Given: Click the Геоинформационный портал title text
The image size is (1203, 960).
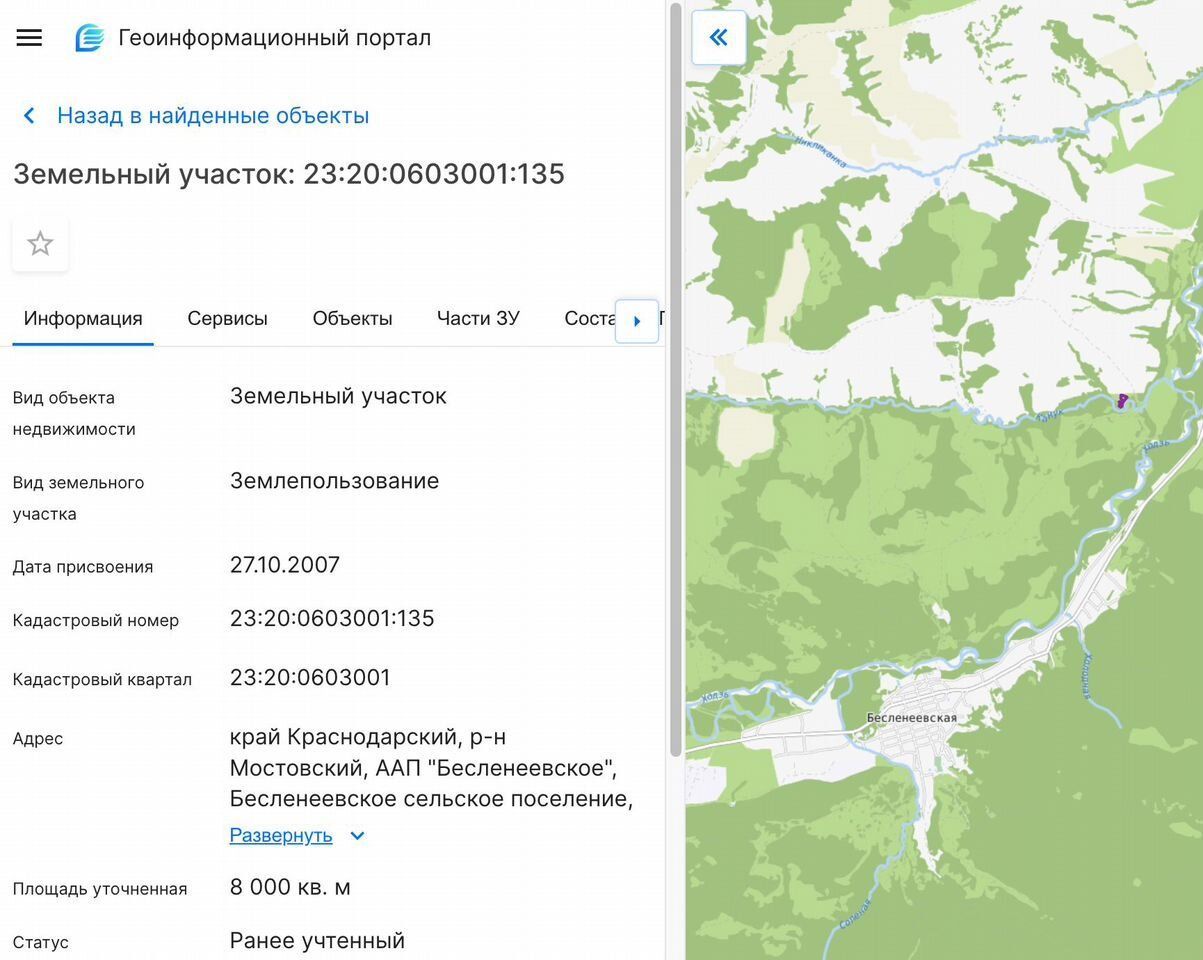Looking at the screenshot, I should pos(275,38).
